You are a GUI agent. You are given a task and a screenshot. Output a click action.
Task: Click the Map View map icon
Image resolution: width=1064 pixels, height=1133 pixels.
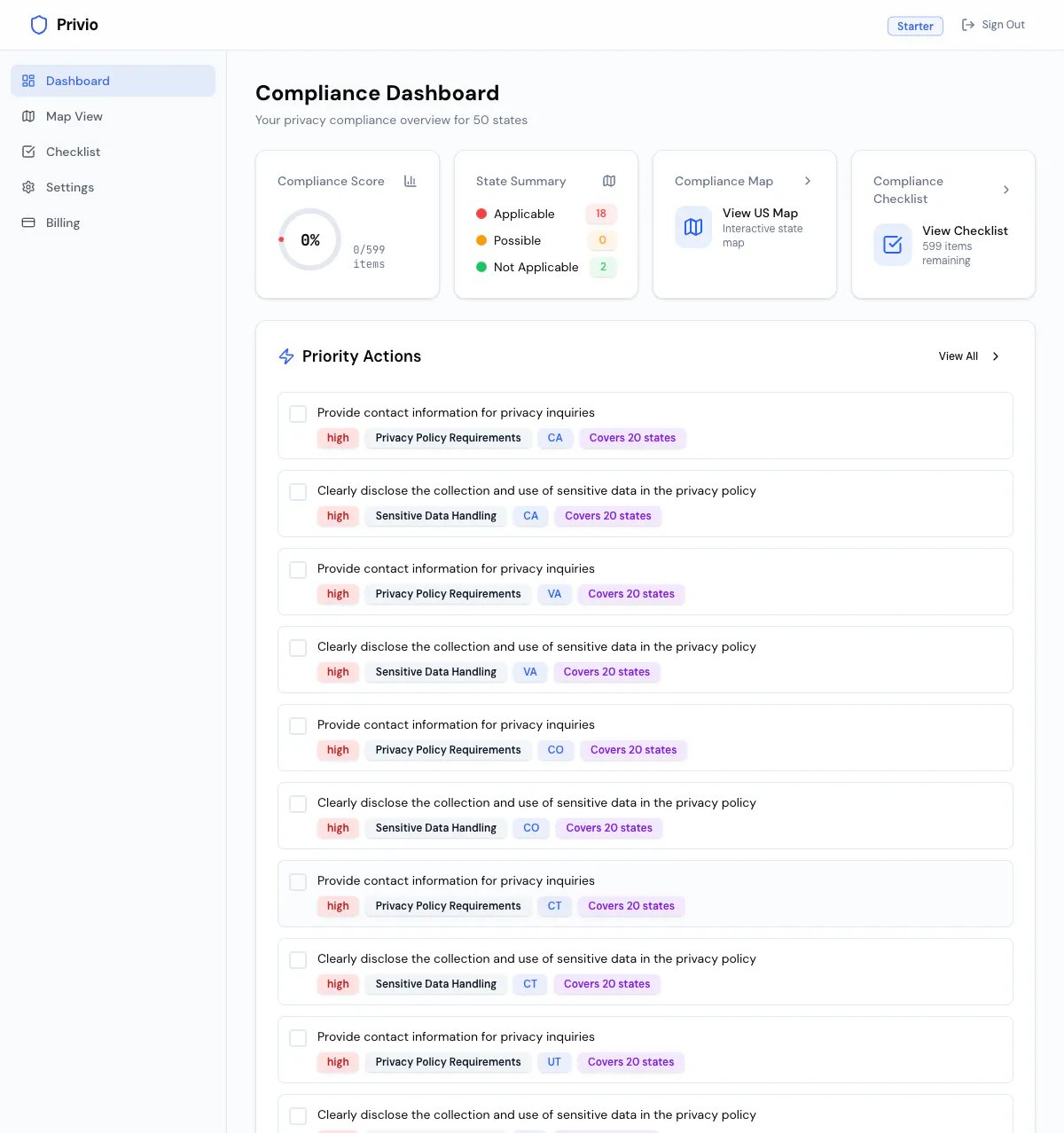click(28, 116)
